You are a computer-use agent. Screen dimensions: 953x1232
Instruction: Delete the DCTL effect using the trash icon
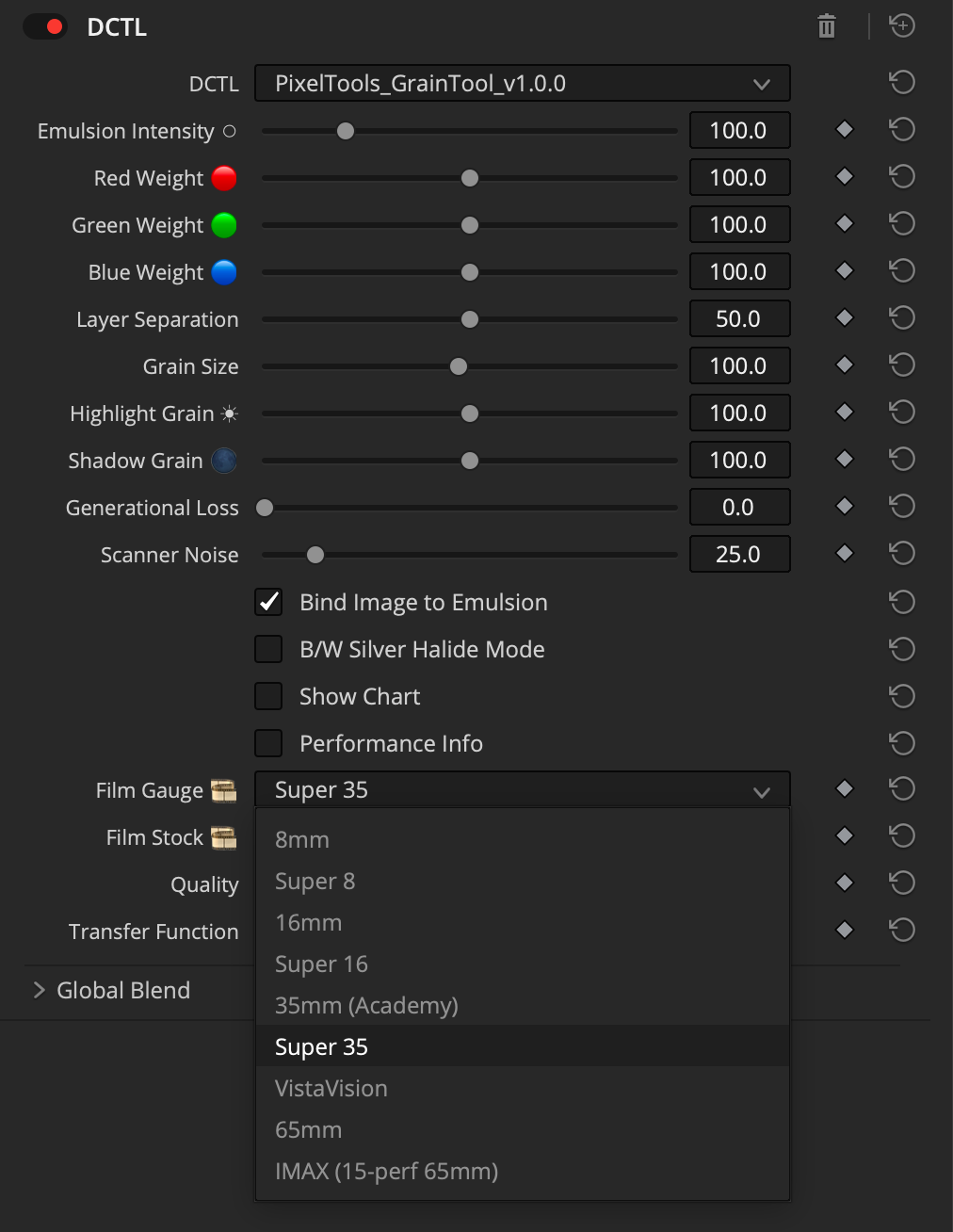826,26
